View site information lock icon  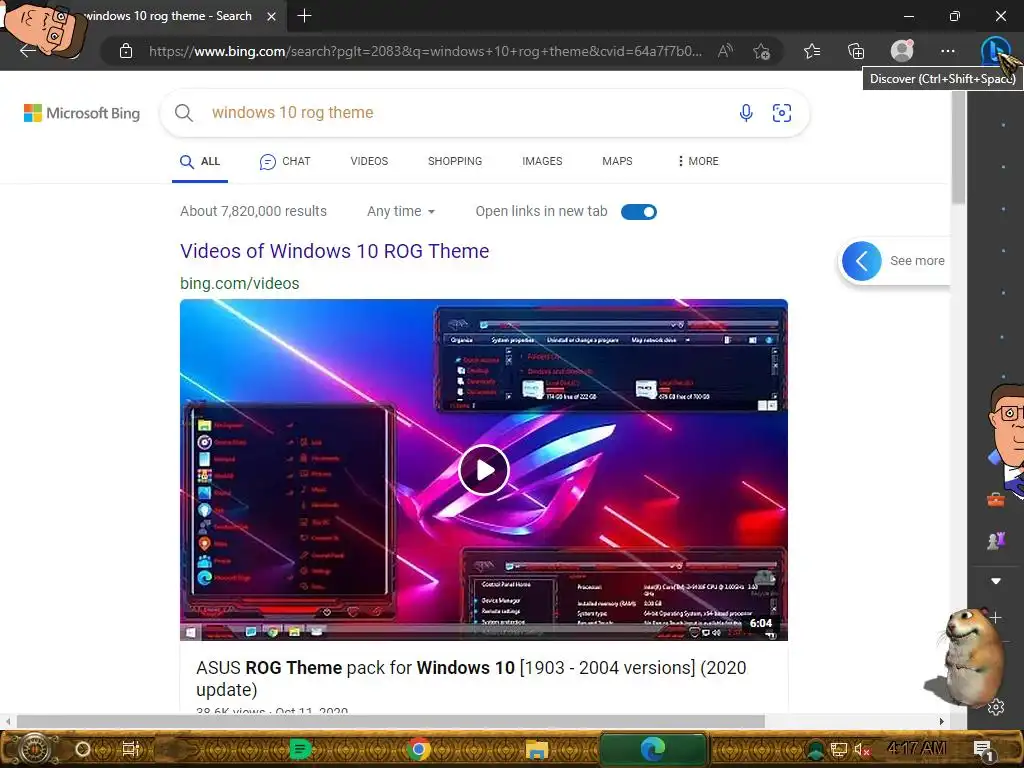(x=126, y=51)
